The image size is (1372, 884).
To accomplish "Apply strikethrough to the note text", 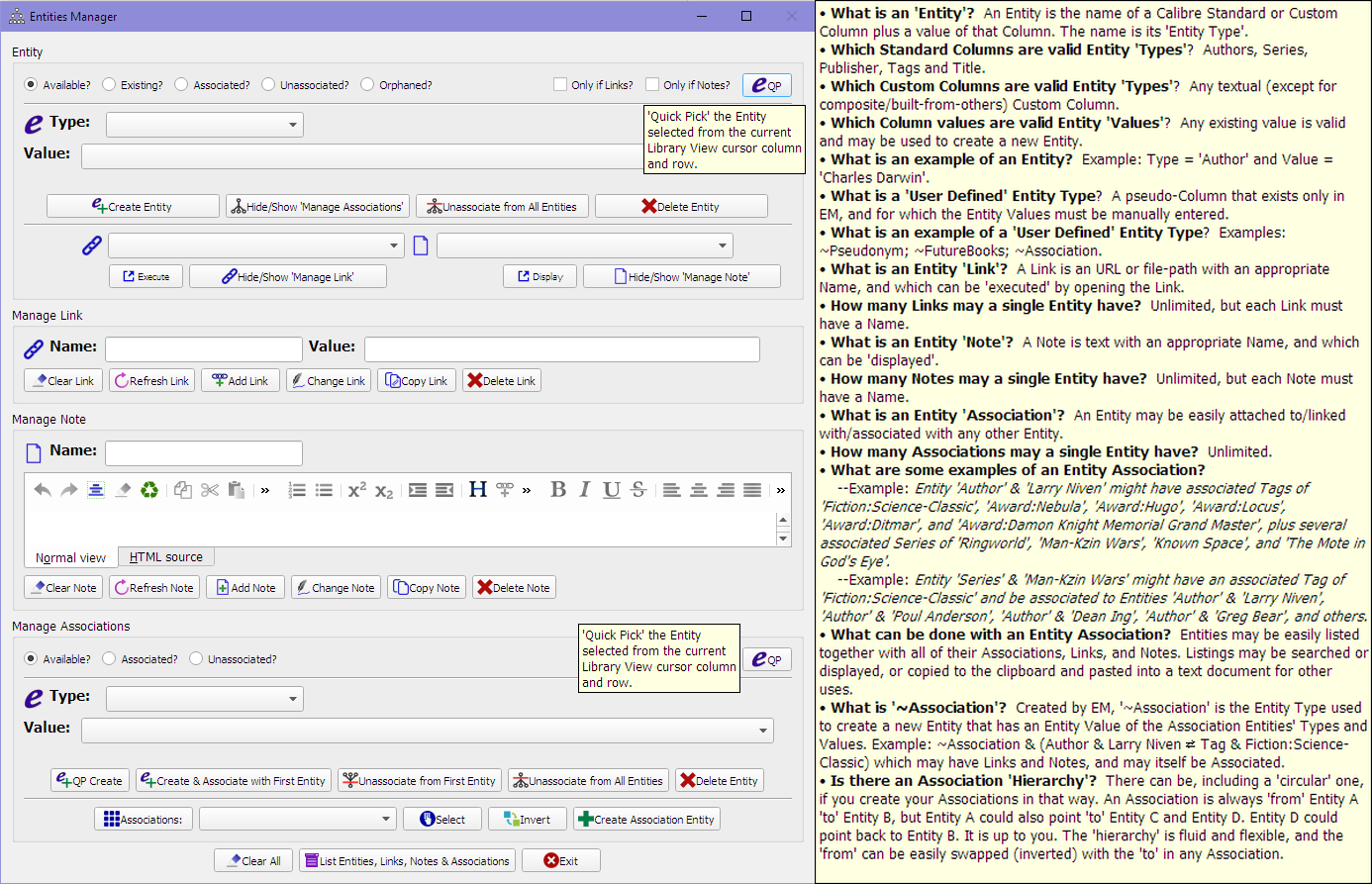I will coord(638,490).
